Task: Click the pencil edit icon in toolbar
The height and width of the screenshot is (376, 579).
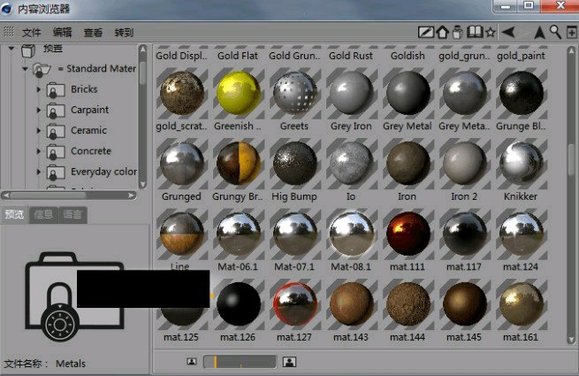Action: click(426, 32)
